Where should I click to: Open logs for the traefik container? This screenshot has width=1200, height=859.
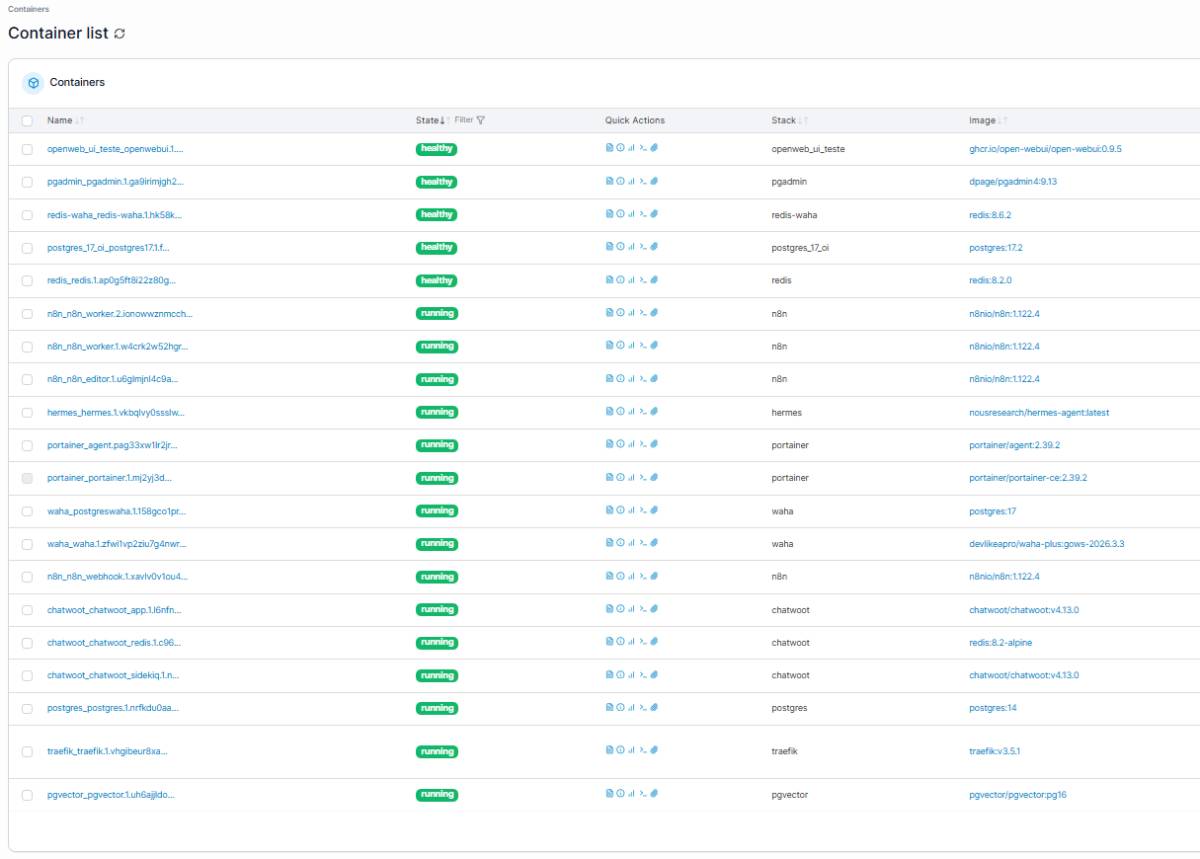609,752
